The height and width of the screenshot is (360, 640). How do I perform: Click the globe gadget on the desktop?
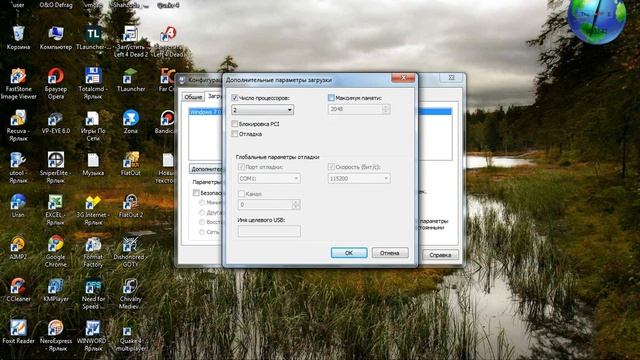coord(597,19)
